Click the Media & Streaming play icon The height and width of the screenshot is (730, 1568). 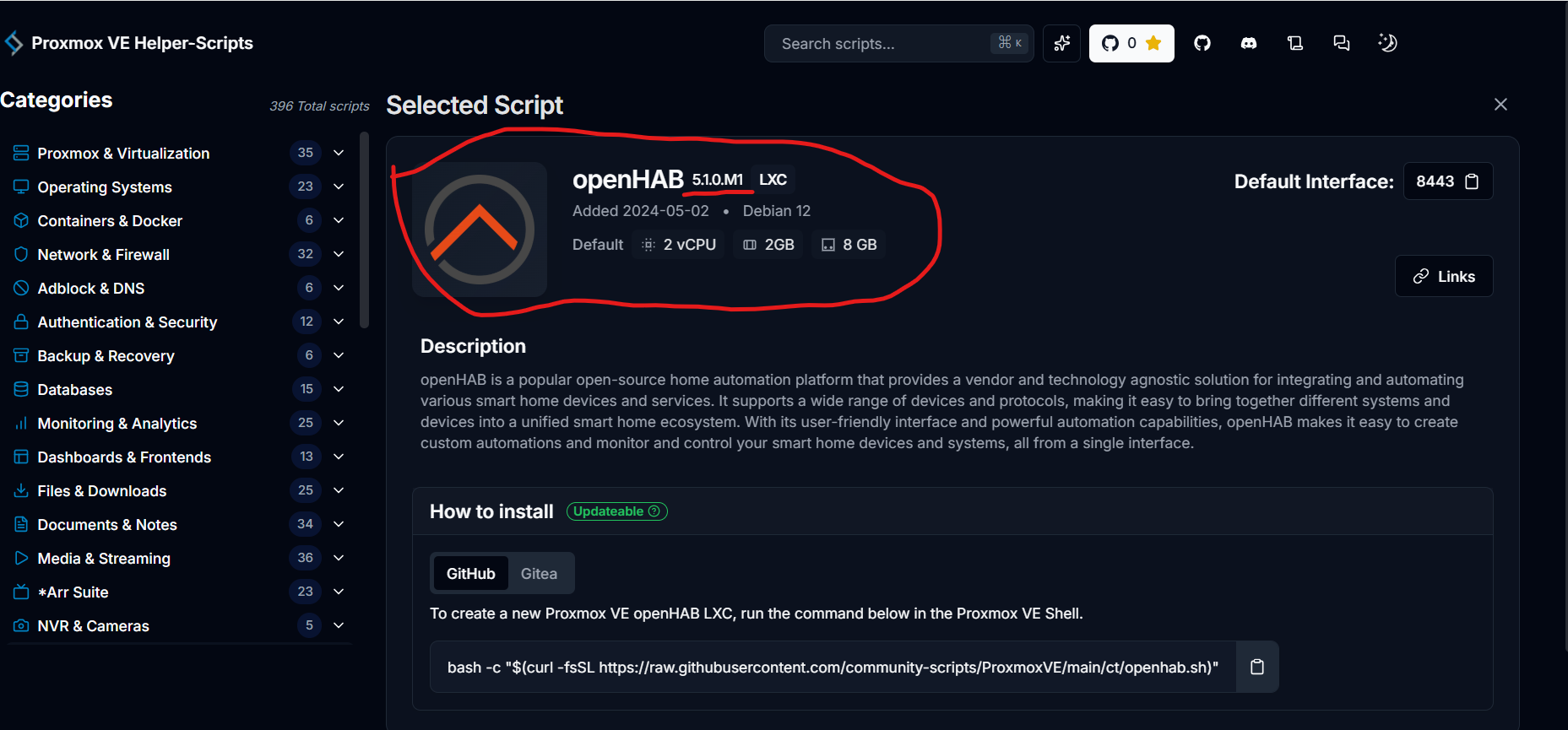[21, 558]
